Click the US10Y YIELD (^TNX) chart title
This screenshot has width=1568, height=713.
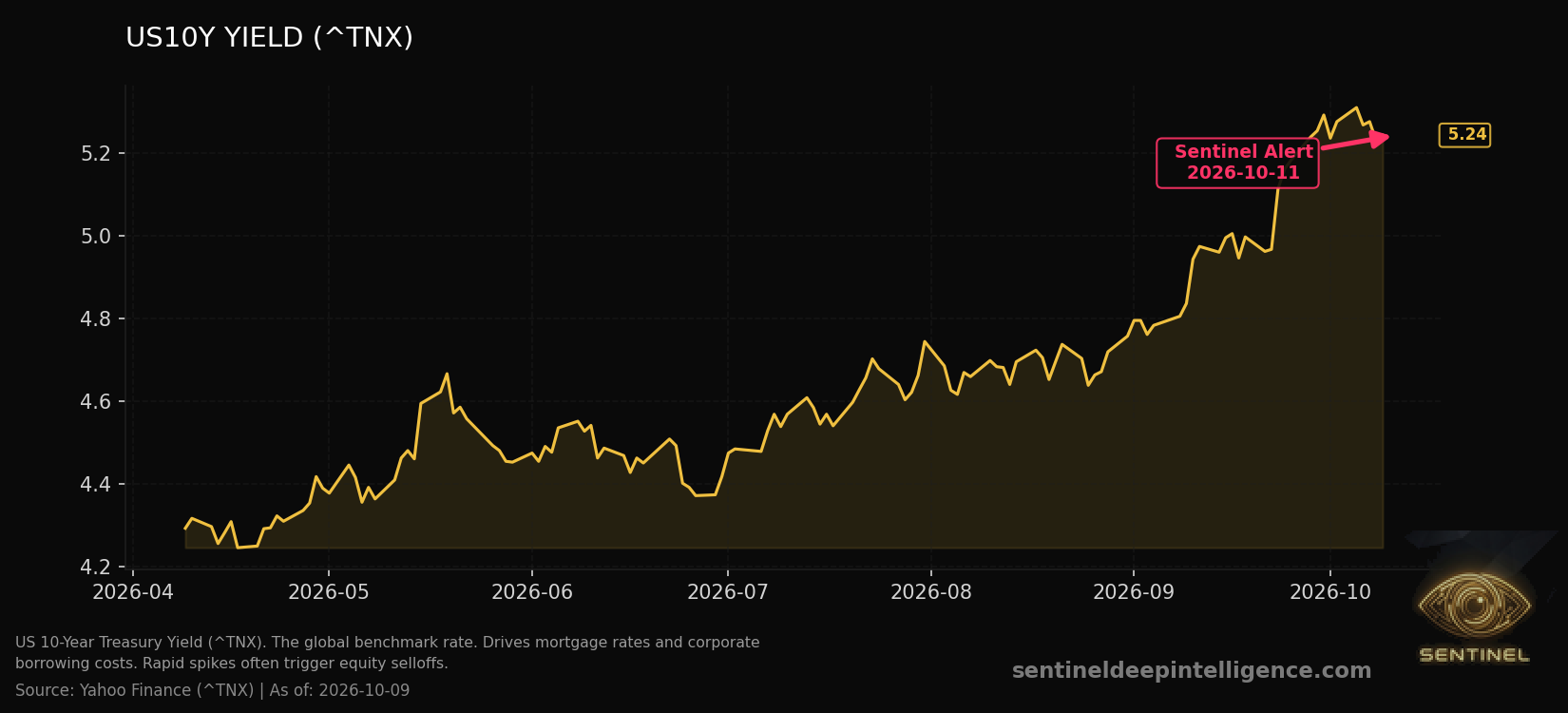click(x=269, y=38)
